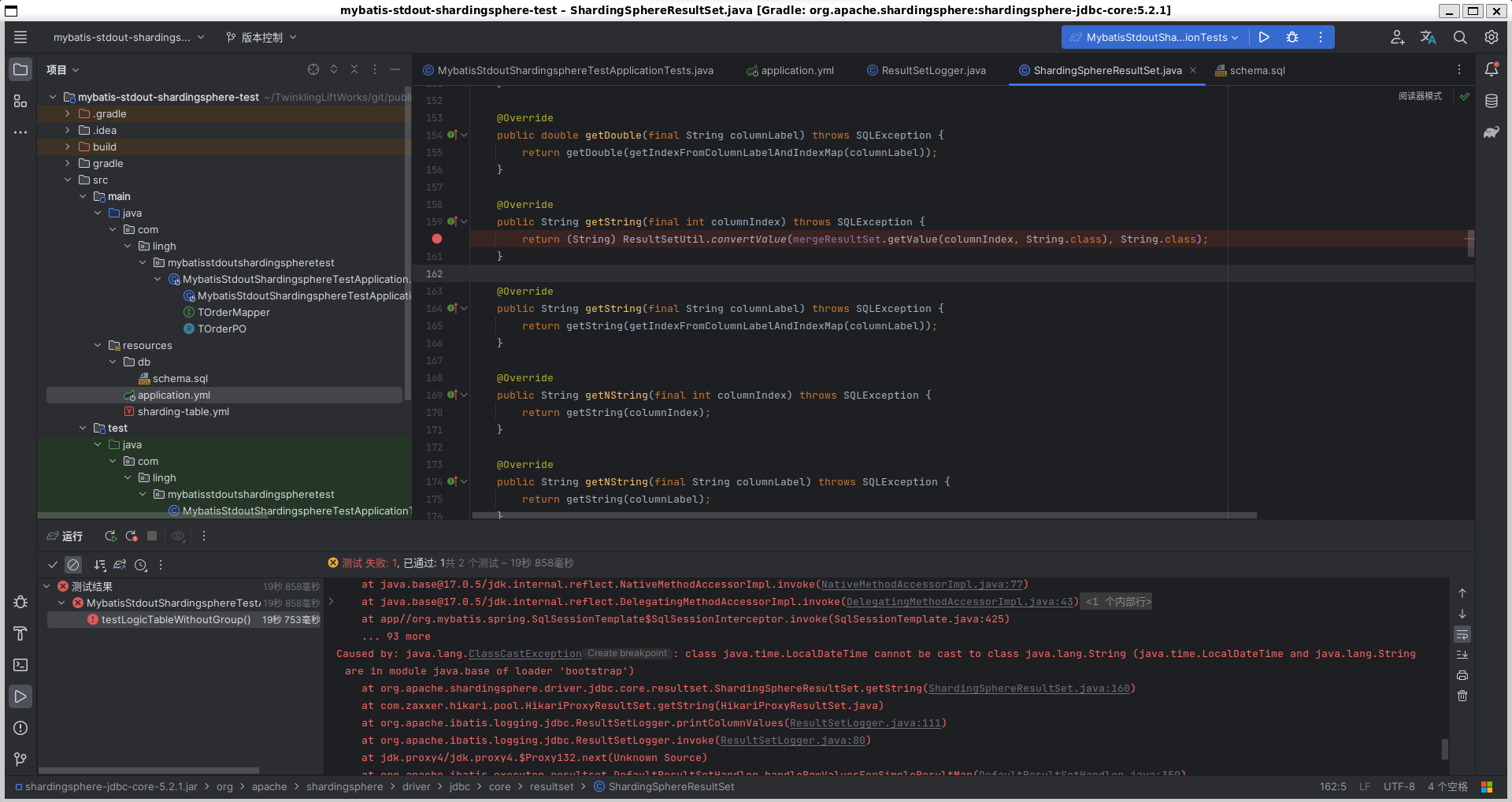Image resolution: width=1512 pixels, height=802 pixels.
Task: Open the main hamburger menu
Action: [x=20, y=37]
